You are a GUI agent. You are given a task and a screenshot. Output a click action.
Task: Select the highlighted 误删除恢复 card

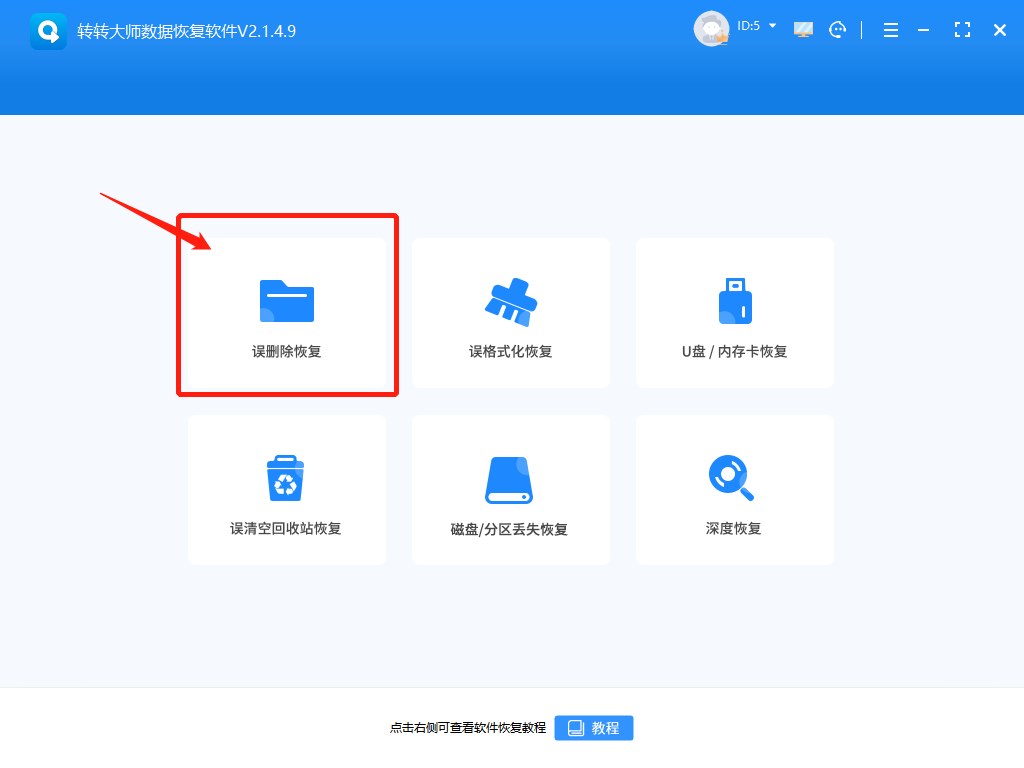tap(286, 305)
